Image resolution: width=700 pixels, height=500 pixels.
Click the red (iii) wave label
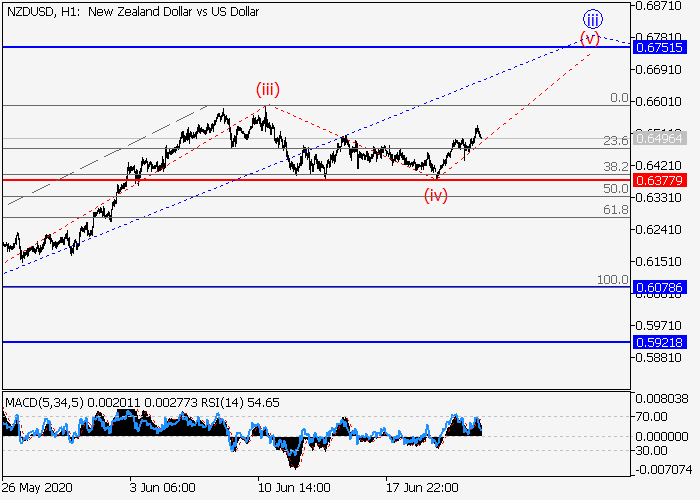[x=265, y=90]
